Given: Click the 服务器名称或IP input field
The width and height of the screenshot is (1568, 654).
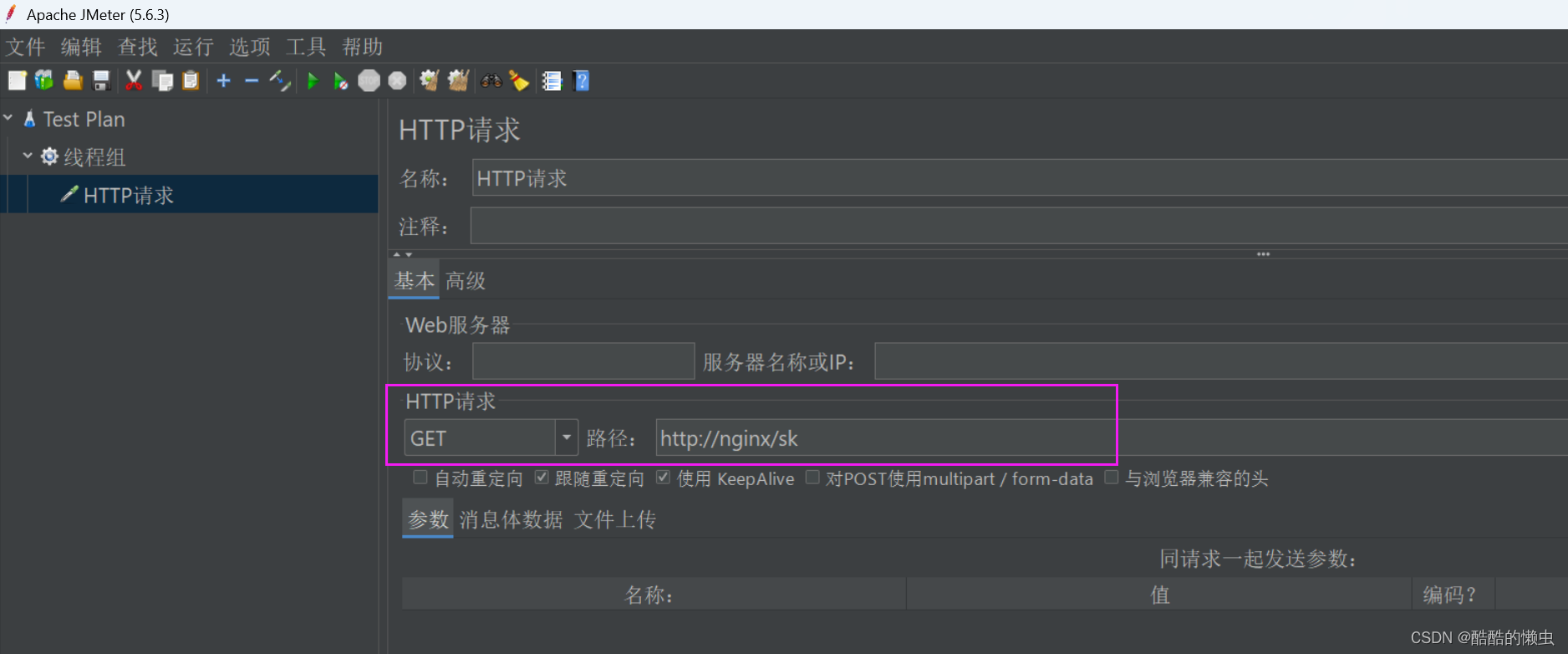Looking at the screenshot, I should (x=1221, y=360).
